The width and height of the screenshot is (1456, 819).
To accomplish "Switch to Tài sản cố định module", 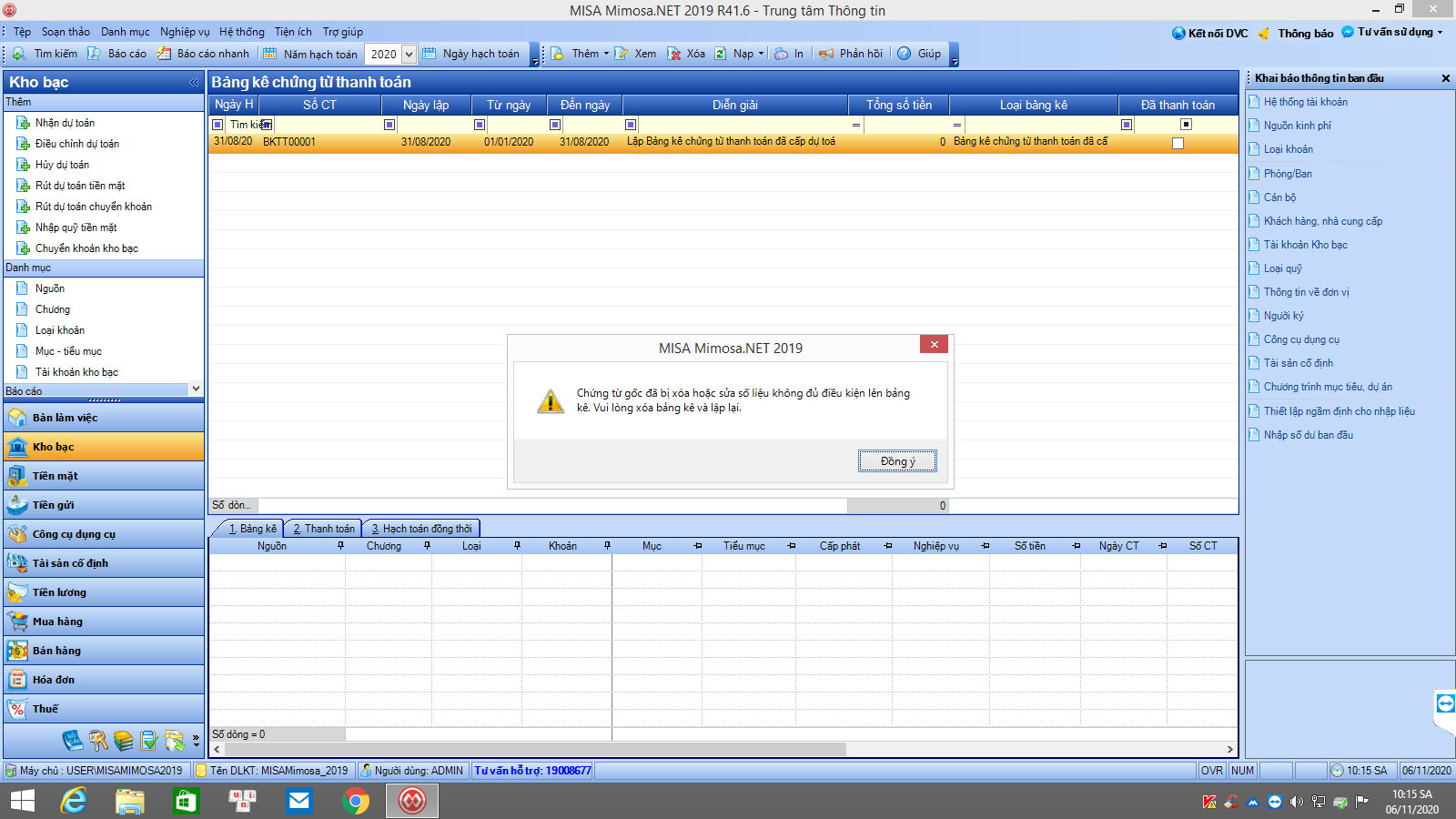I will [x=104, y=563].
